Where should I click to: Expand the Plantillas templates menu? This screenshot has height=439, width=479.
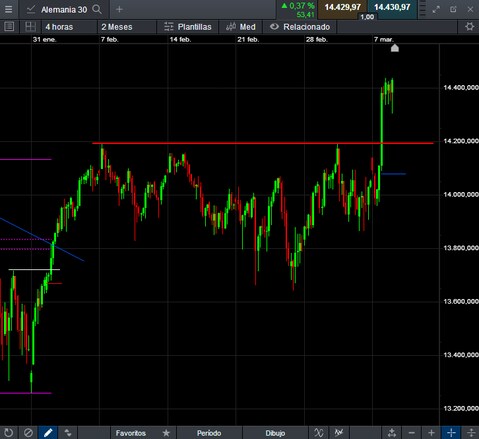click(188, 27)
